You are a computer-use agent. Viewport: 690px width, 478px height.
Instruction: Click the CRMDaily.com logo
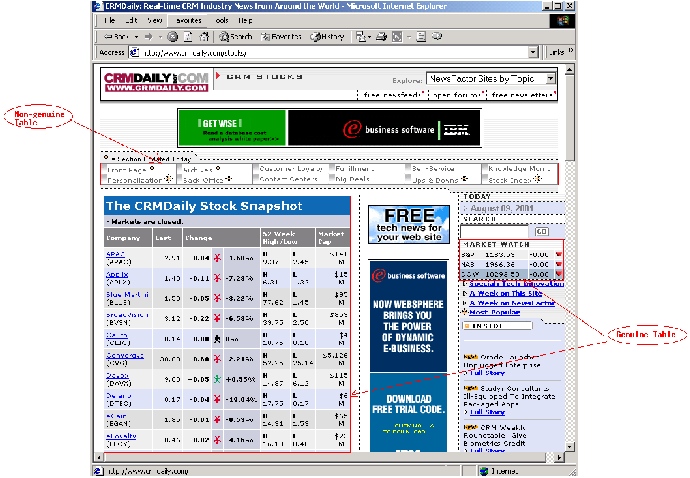[x=156, y=81]
